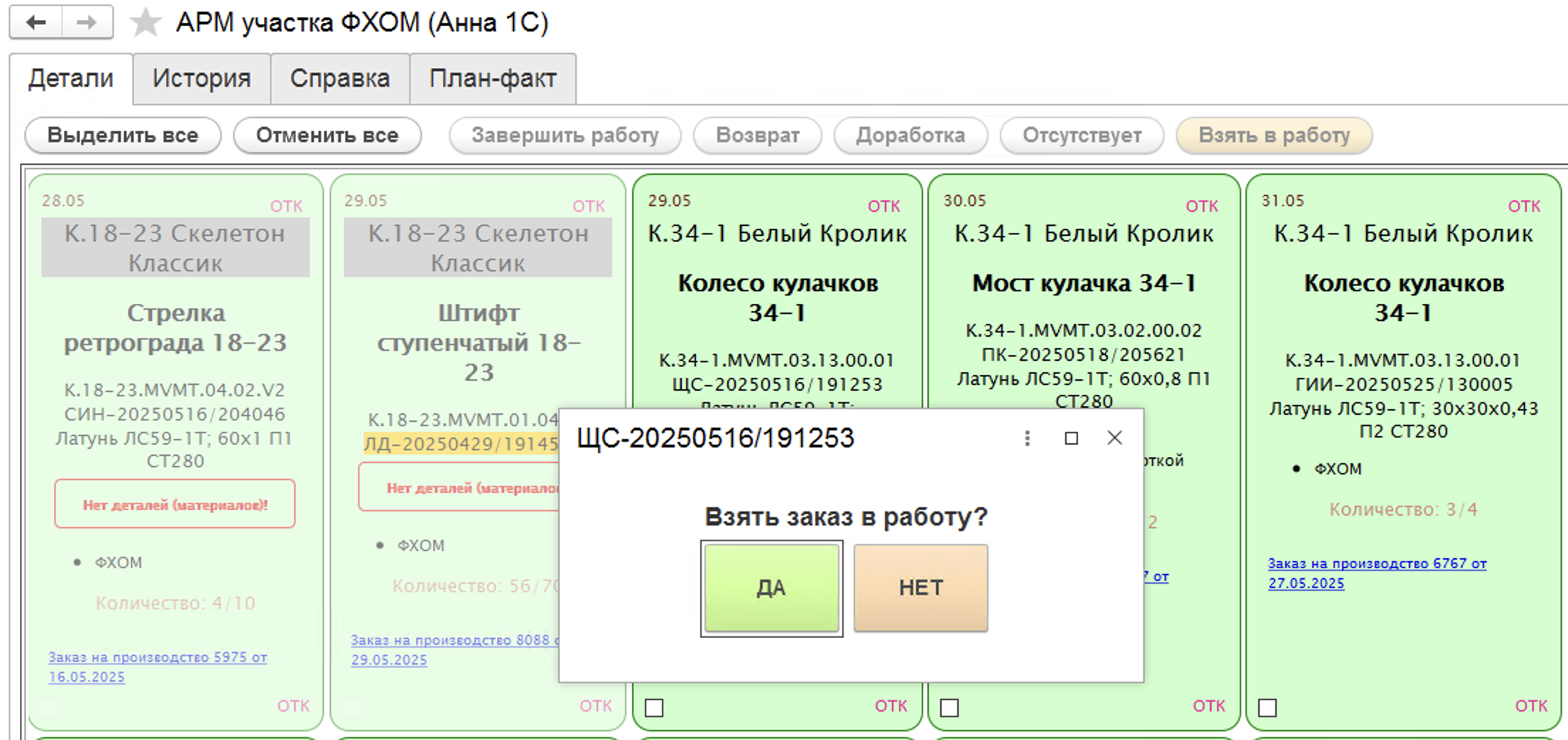Click the forward navigation arrow
The image size is (1568, 740).
click(x=87, y=23)
